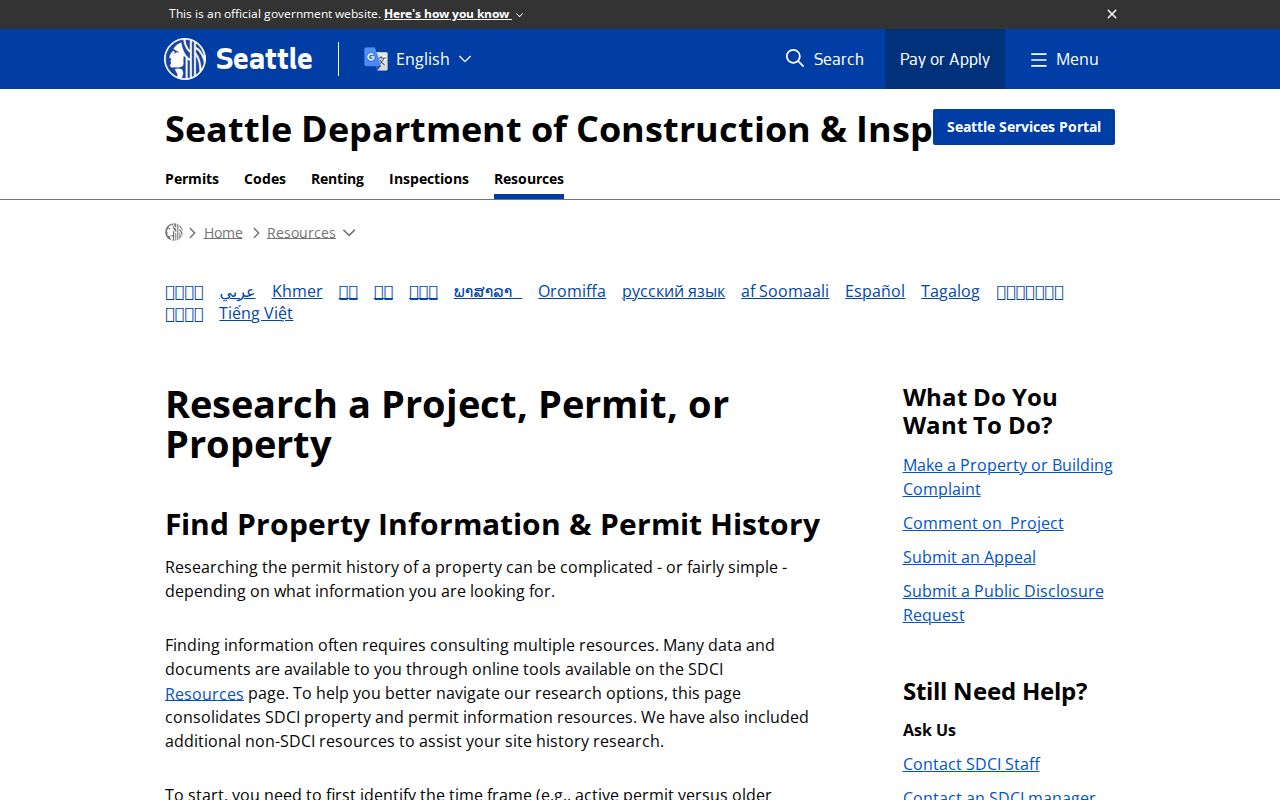The width and height of the screenshot is (1280, 800).
Task: Switch page language to Arabic
Action: pyautogui.click(x=237, y=291)
